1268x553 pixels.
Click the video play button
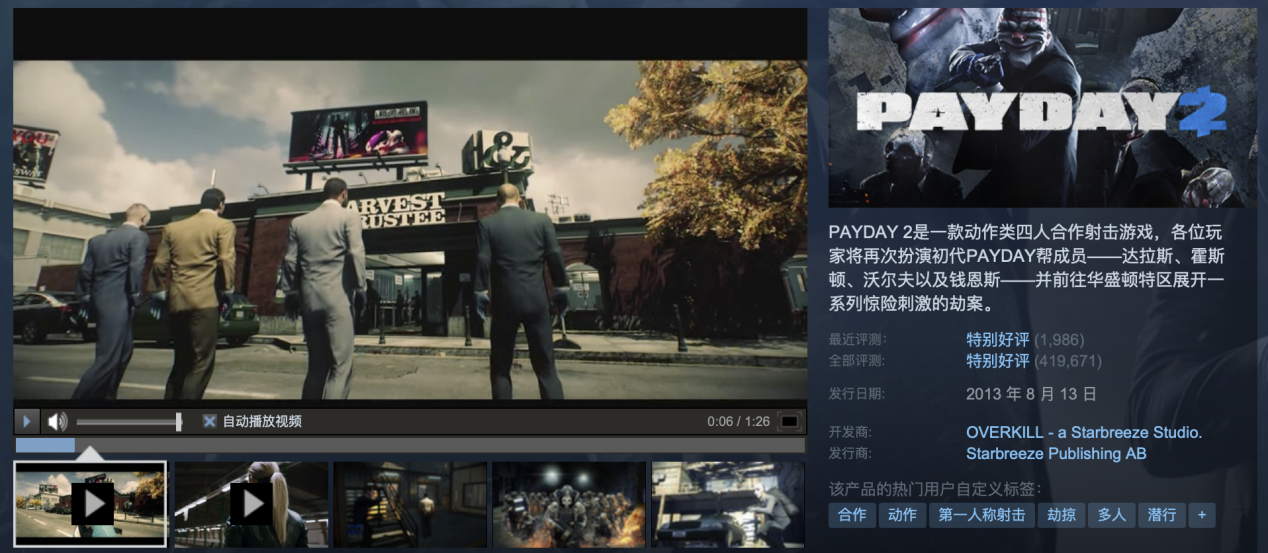(27, 421)
